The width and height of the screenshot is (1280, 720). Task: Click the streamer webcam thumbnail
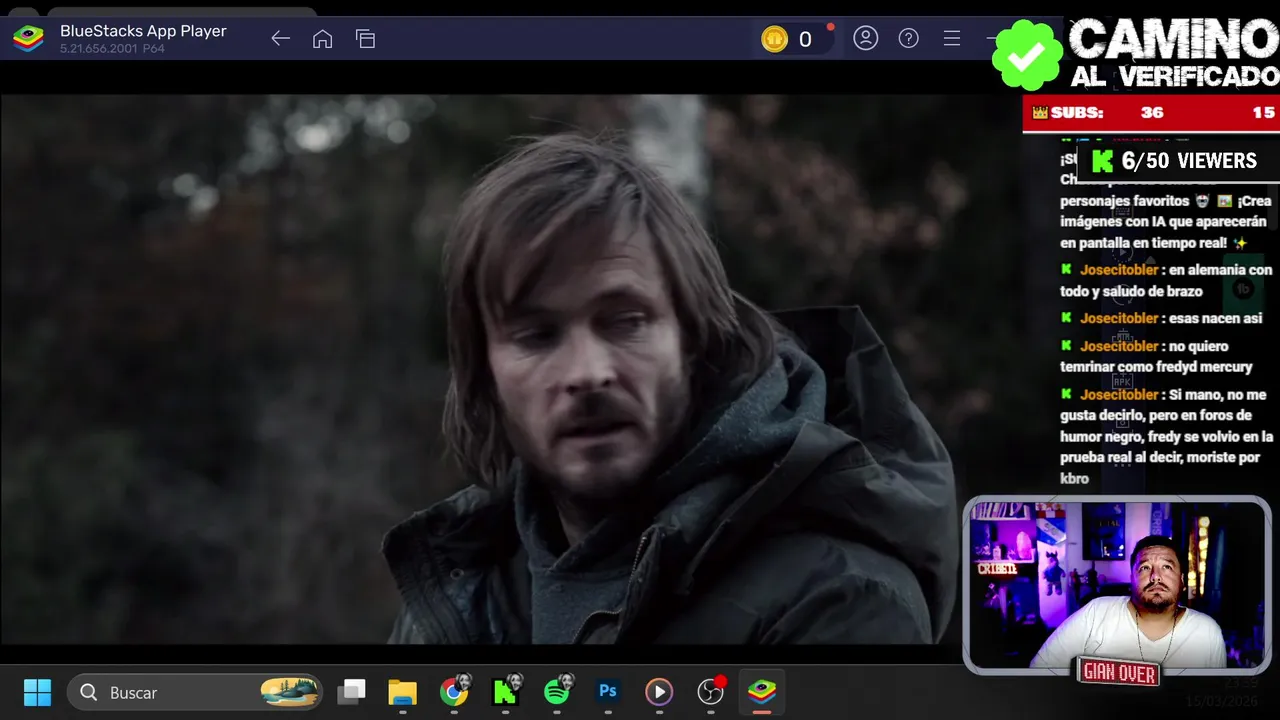[1117, 585]
